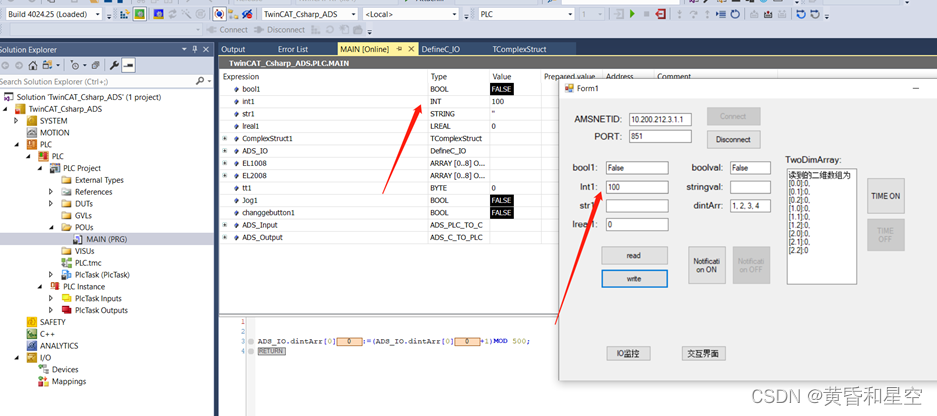Click the AMSNETID input field in Form1

[x=660, y=120]
